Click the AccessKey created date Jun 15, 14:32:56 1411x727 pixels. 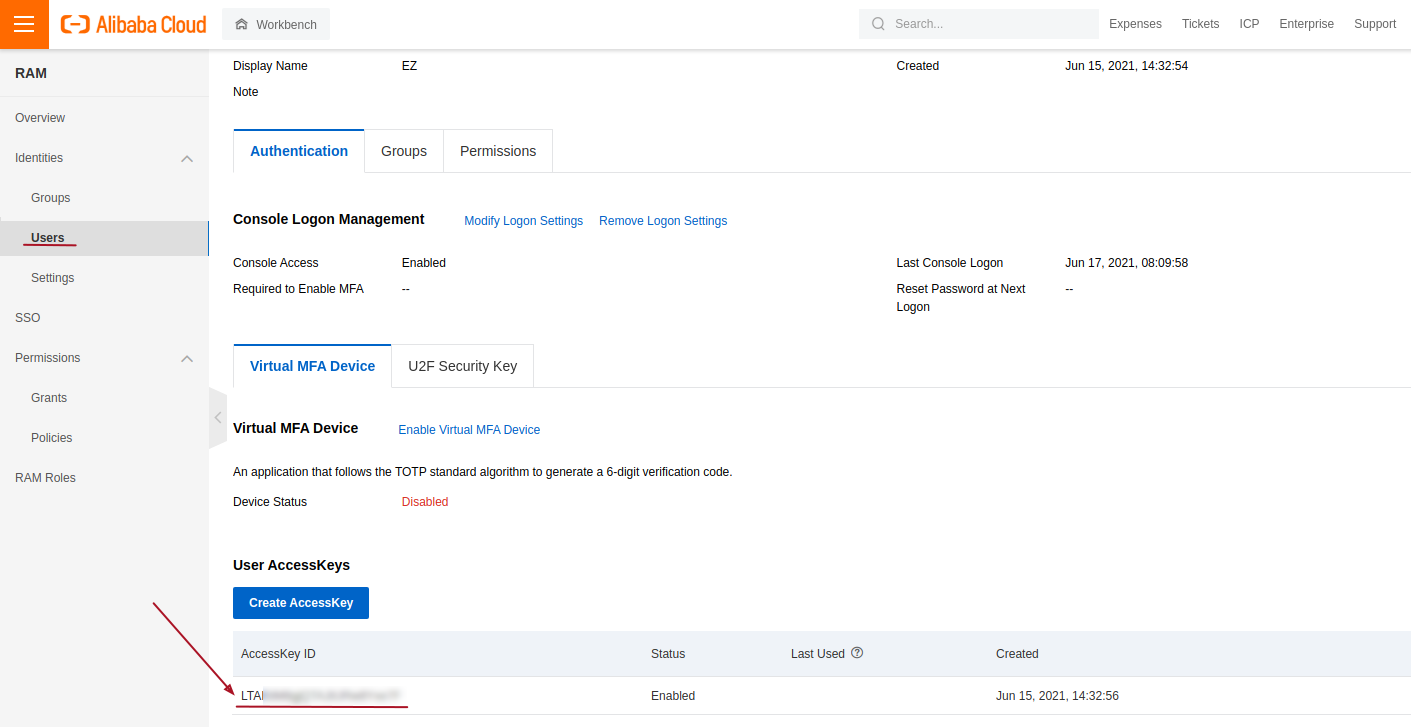(1057, 696)
